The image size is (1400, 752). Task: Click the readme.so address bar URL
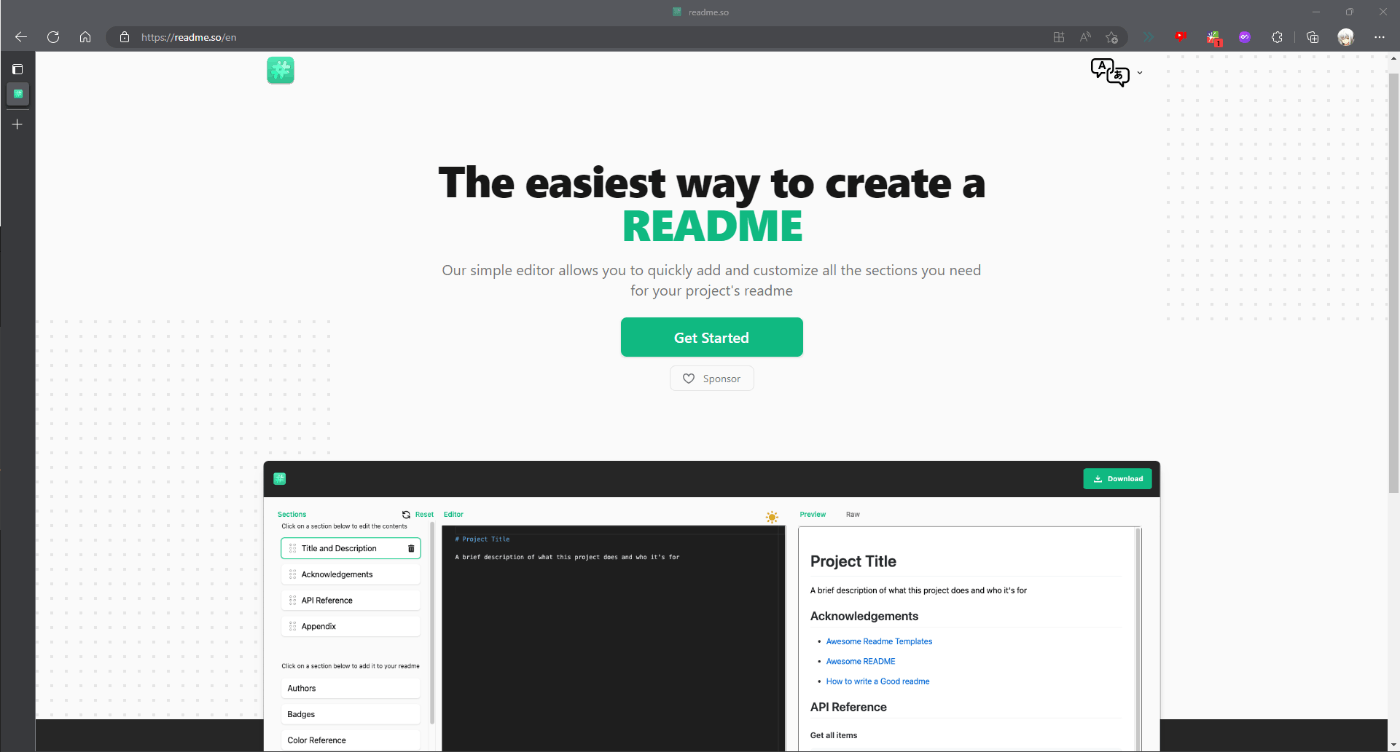188,37
